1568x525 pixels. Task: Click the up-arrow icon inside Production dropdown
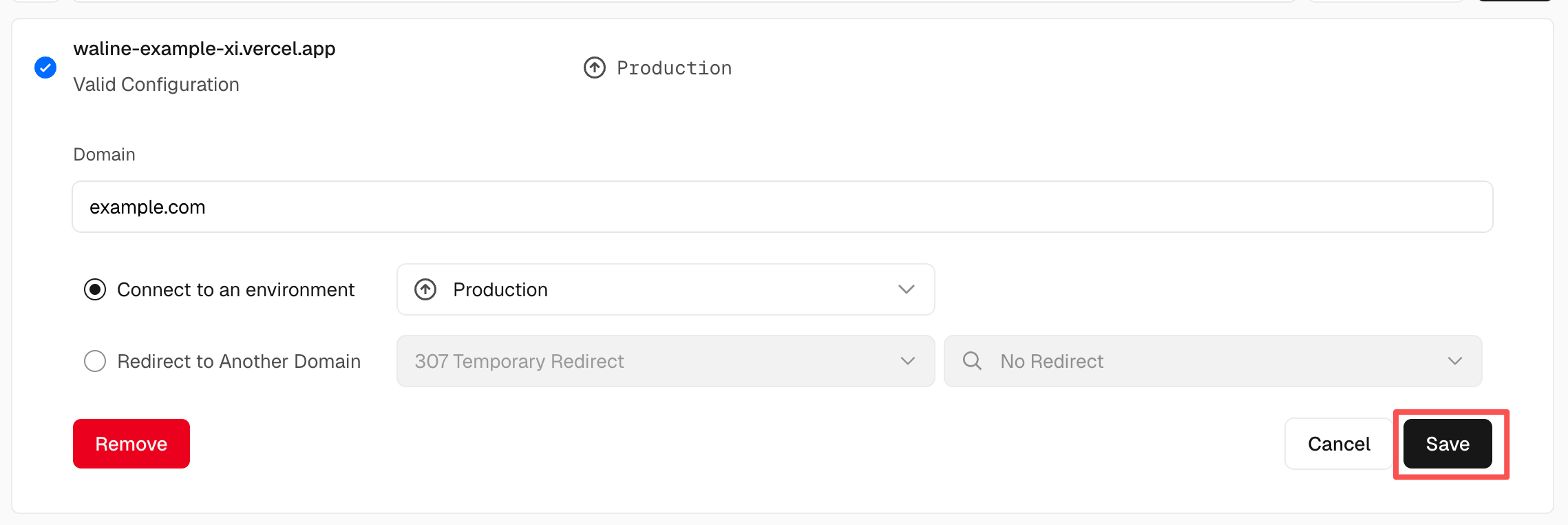[x=425, y=289]
